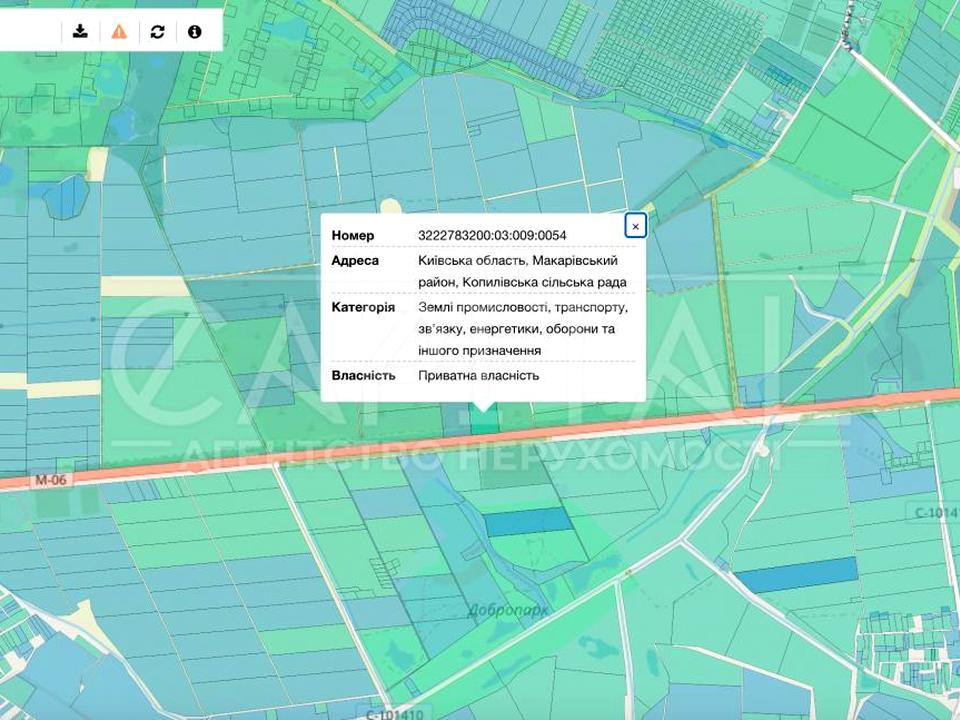Screen dimensions: 960x720
Task: Click the white search field beside download icon
Action: 30,31
